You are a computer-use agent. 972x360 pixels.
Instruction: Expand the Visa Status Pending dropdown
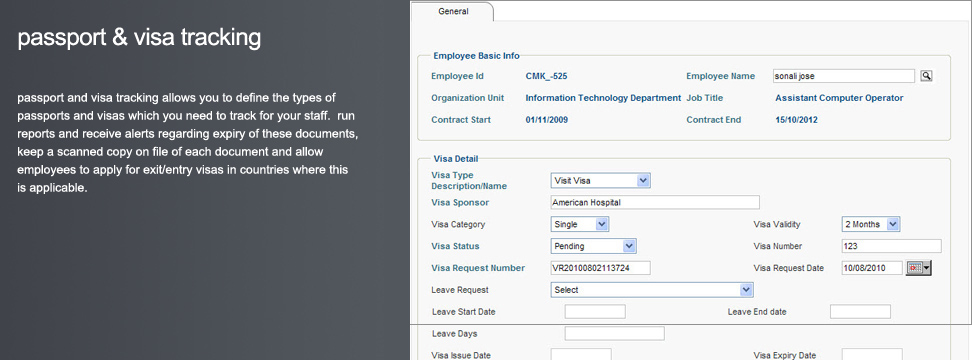593,246
